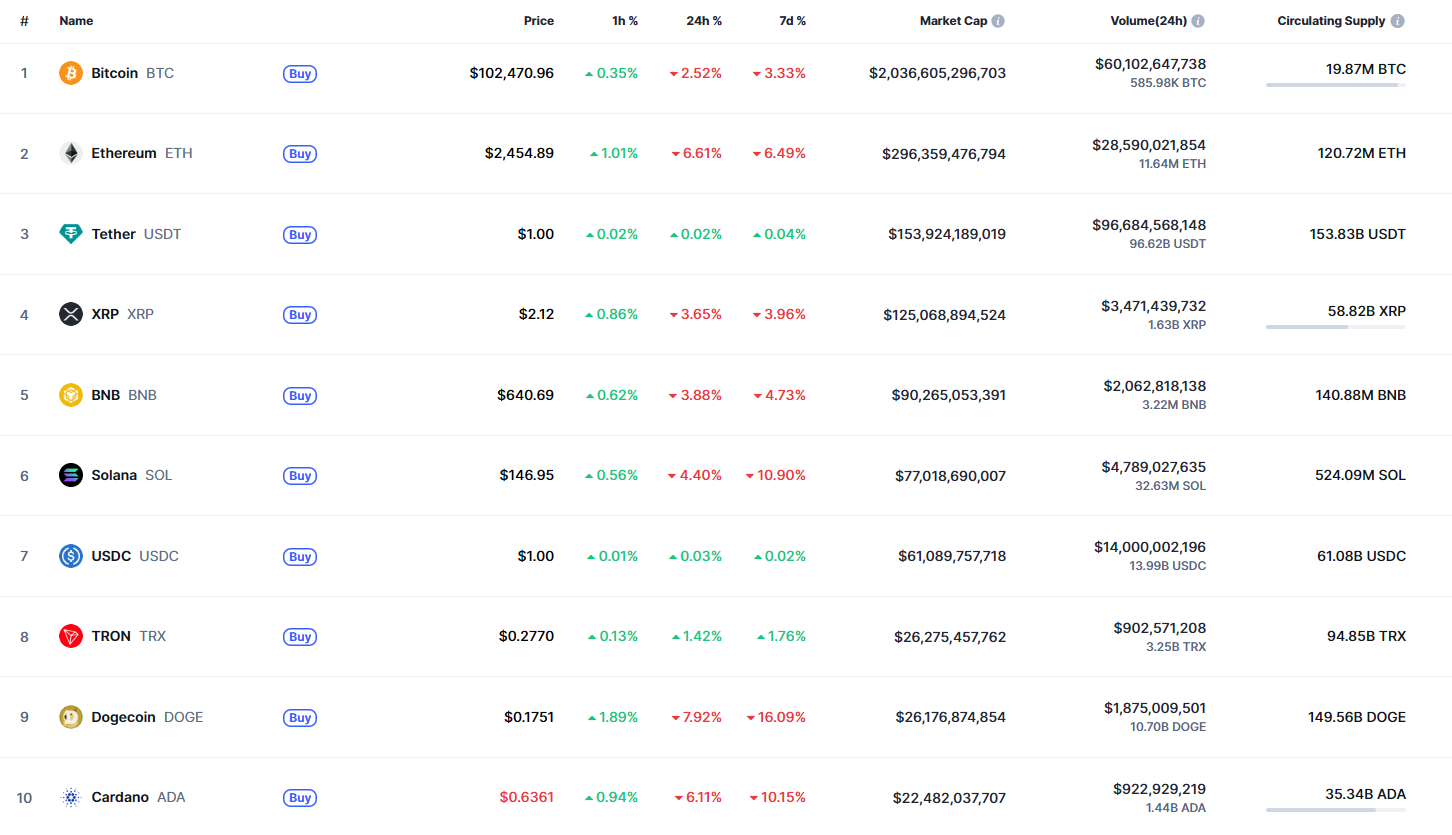Click the Buy button in the XRP row

(300, 315)
